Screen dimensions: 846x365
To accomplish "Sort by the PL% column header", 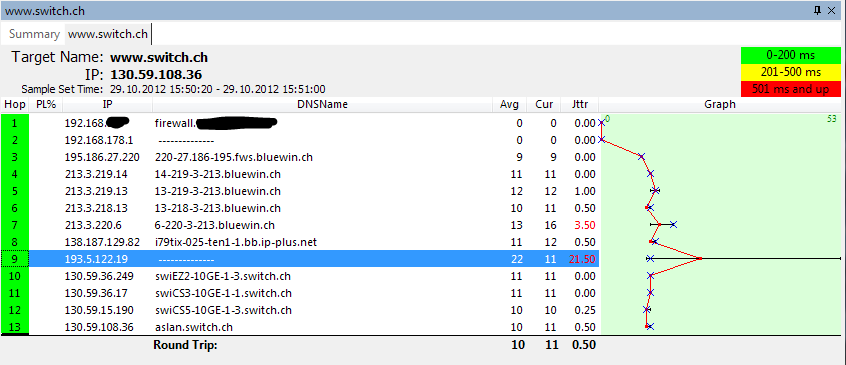I will pyautogui.click(x=46, y=104).
